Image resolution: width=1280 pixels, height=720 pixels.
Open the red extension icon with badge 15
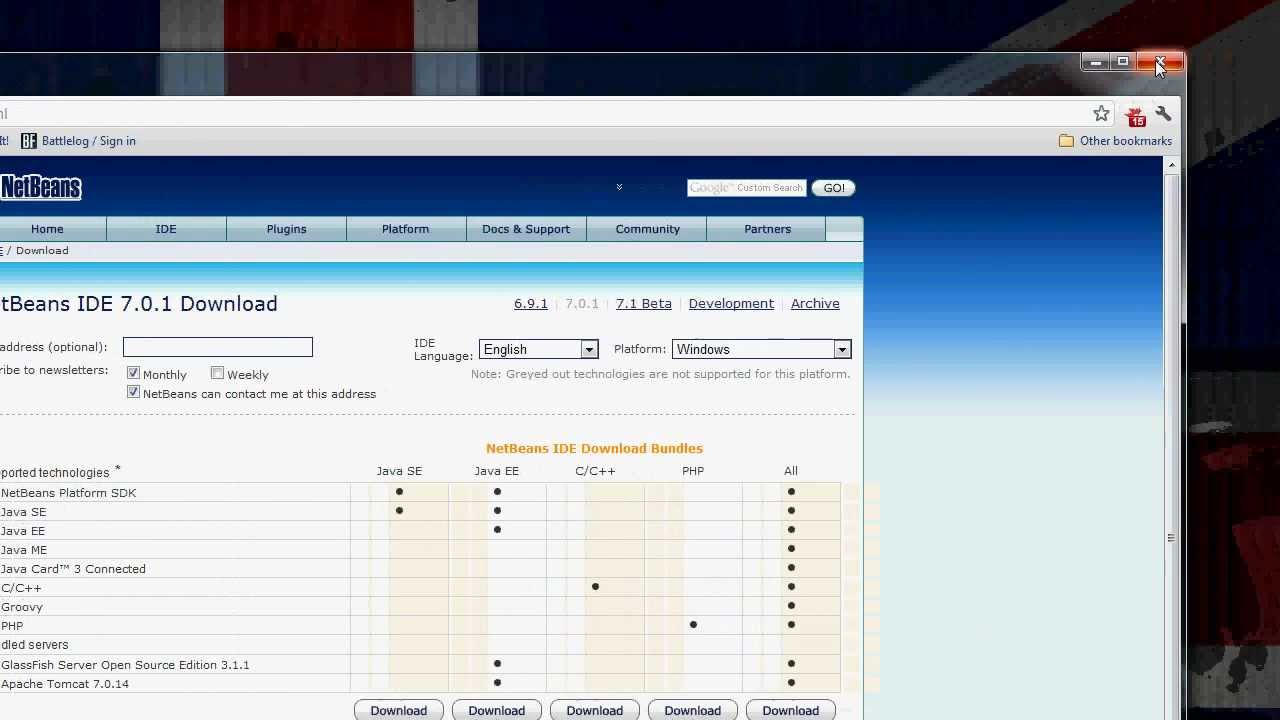[x=1135, y=116]
